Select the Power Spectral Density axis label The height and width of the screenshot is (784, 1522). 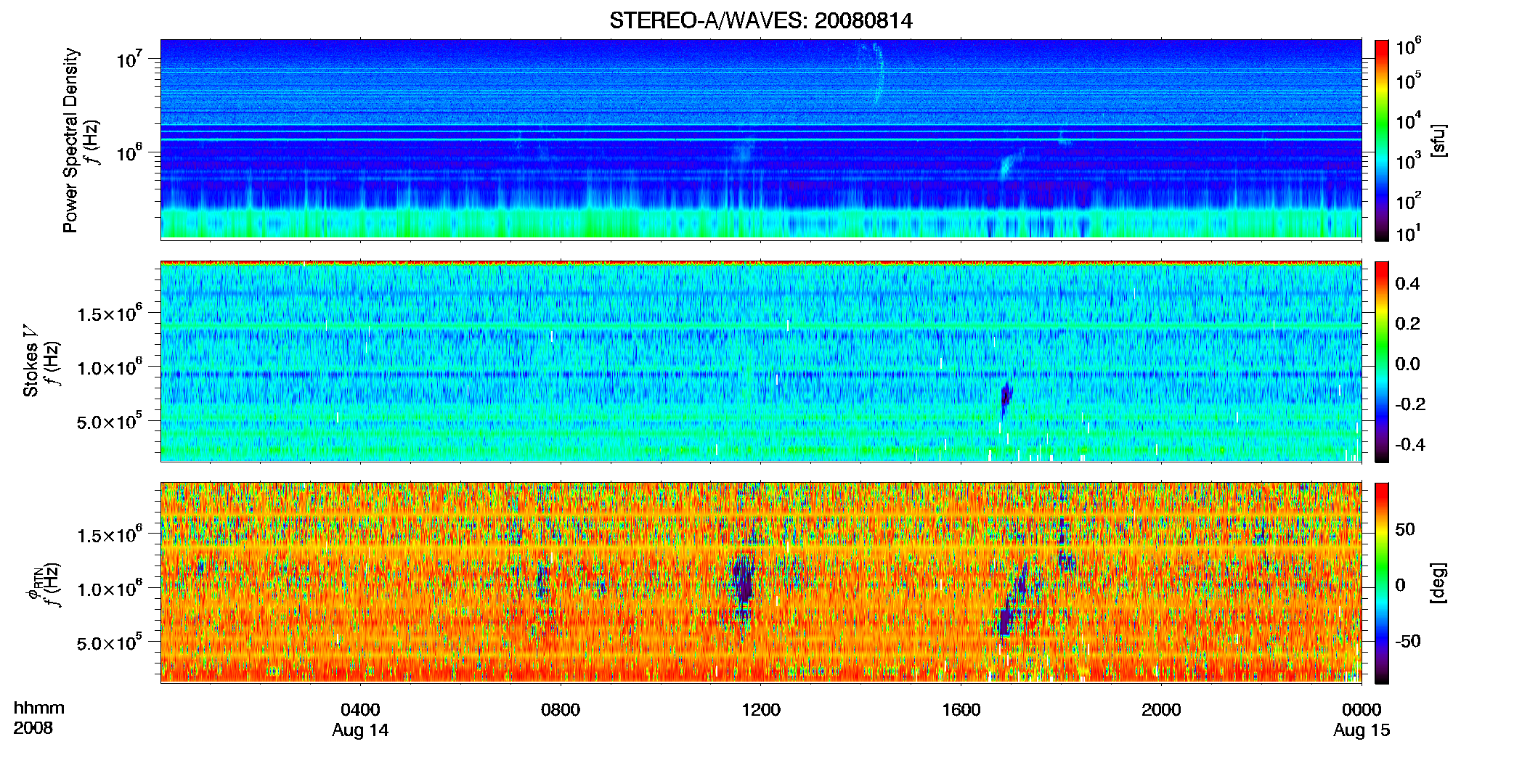tap(70, 140)
